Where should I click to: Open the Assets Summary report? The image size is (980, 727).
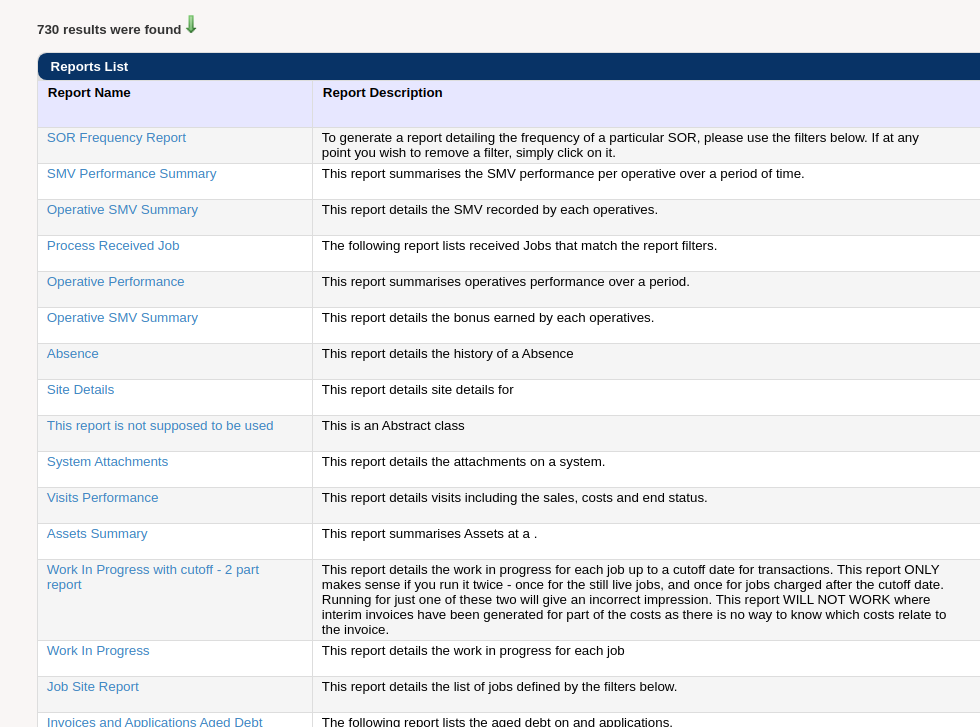[x=97, y=533]
